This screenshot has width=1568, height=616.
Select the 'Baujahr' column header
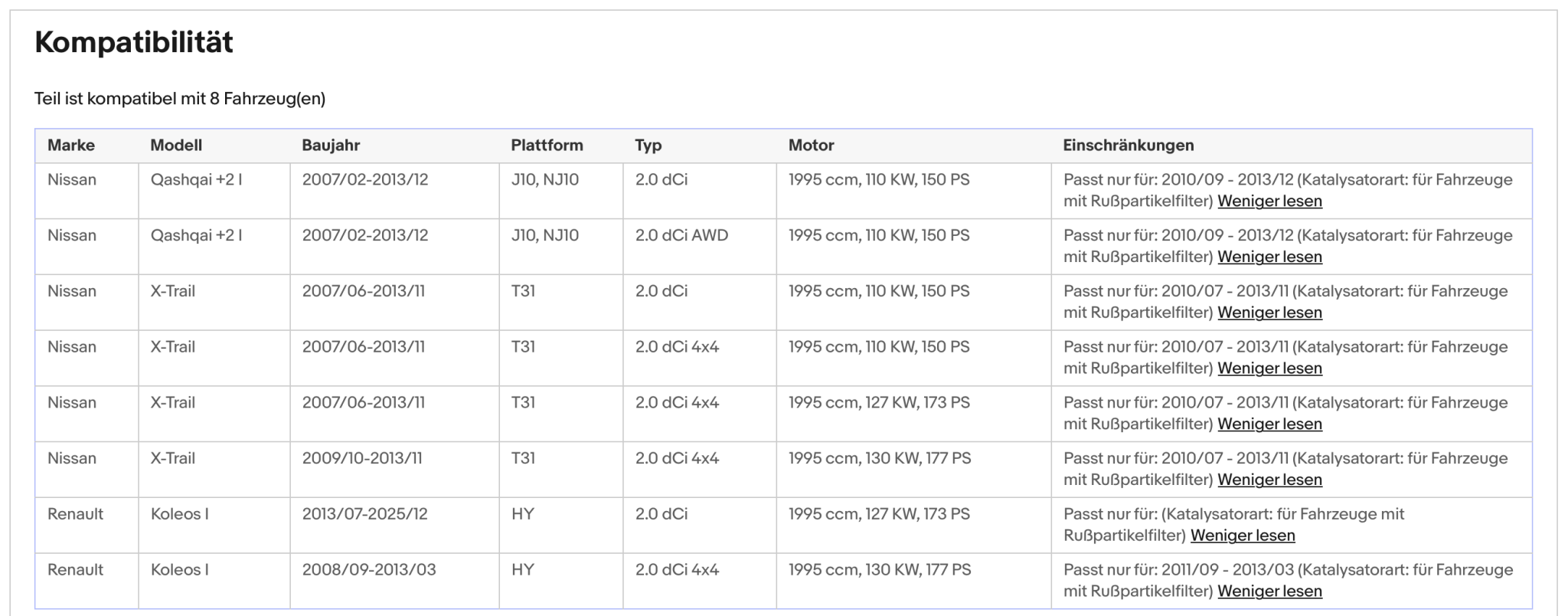tap(331, 146)
